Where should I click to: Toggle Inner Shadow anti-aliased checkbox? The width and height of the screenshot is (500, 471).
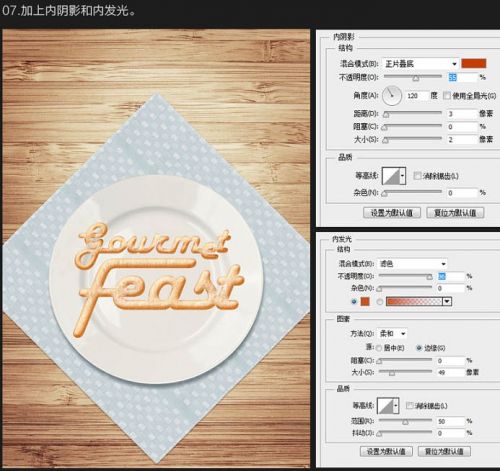click(417, 176)
